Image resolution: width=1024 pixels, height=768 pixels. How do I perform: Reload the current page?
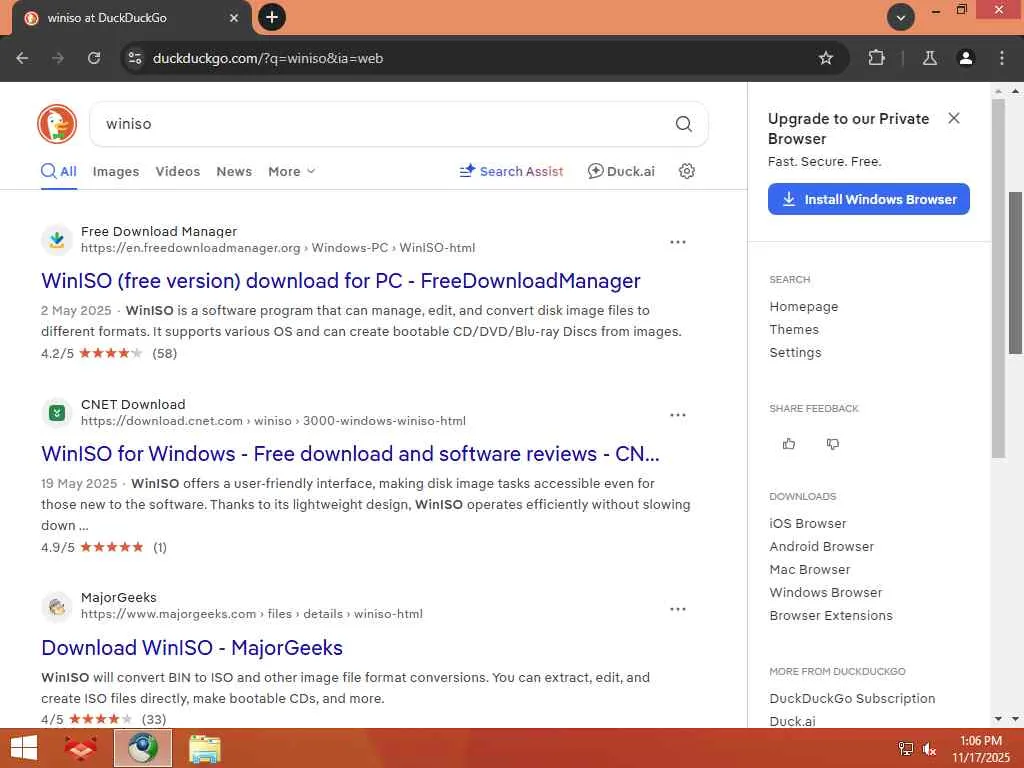point(94,58)
